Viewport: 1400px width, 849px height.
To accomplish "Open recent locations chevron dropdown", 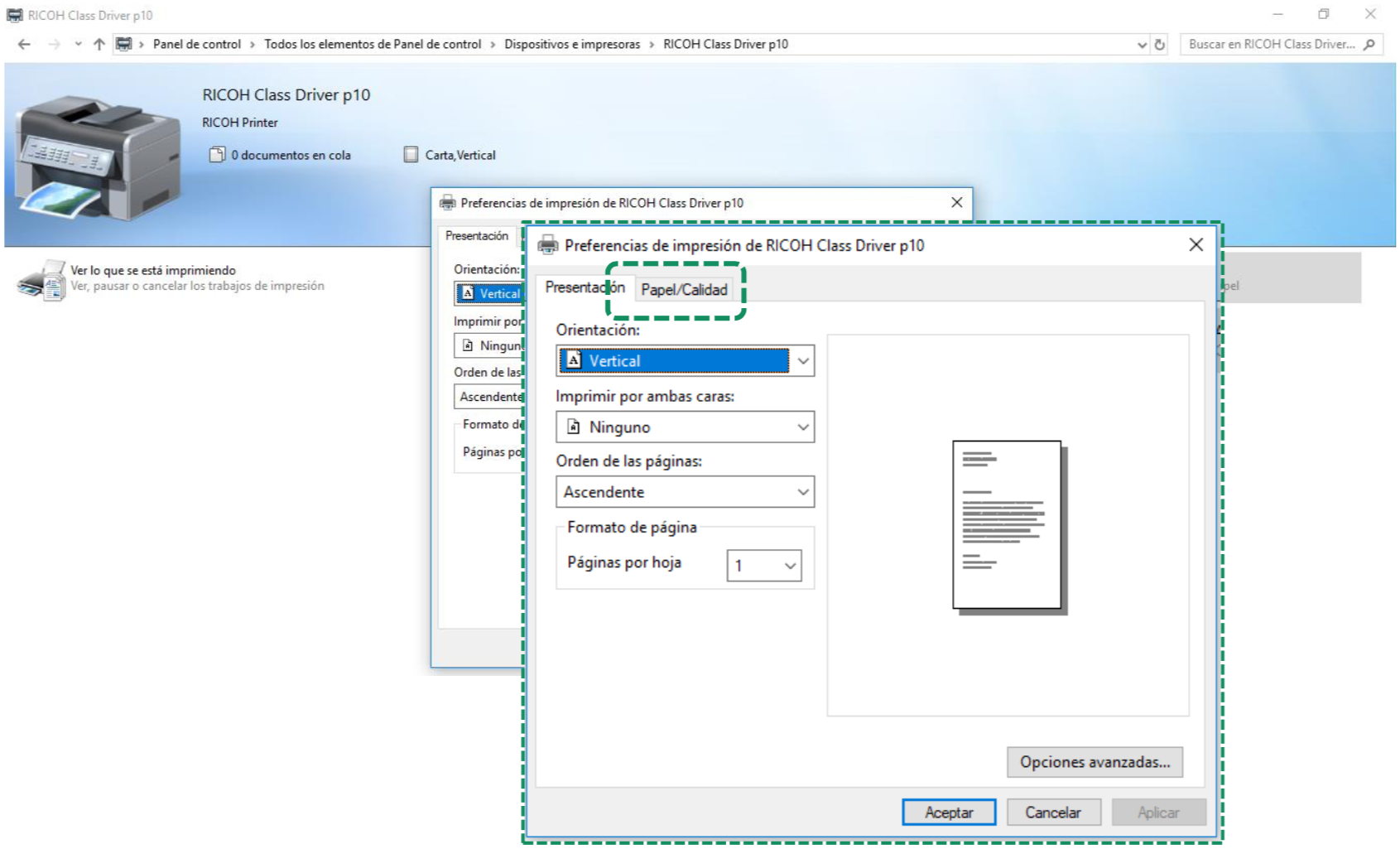I will (x=78, y=44).
